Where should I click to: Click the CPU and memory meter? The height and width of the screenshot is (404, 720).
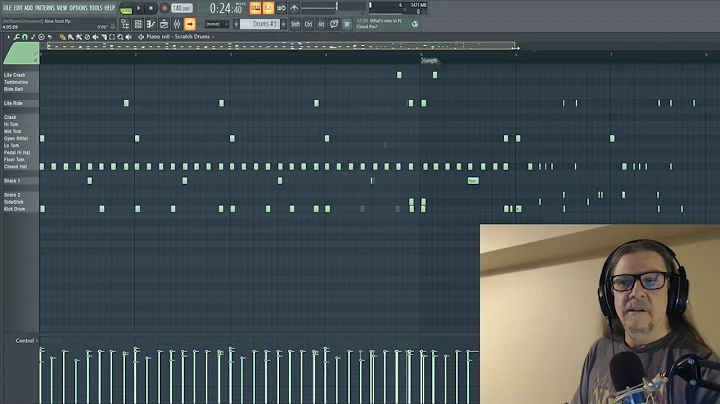[398, 8]
